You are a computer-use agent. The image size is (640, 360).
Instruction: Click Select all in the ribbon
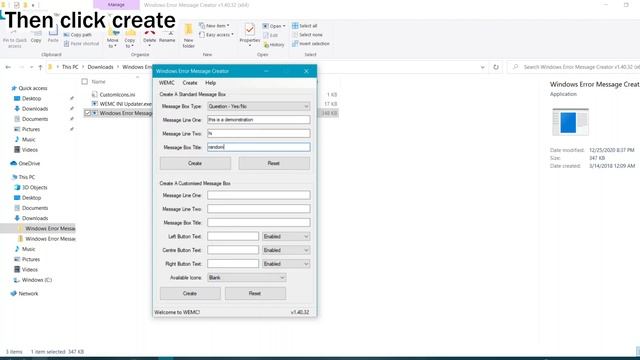coord(304,26)
